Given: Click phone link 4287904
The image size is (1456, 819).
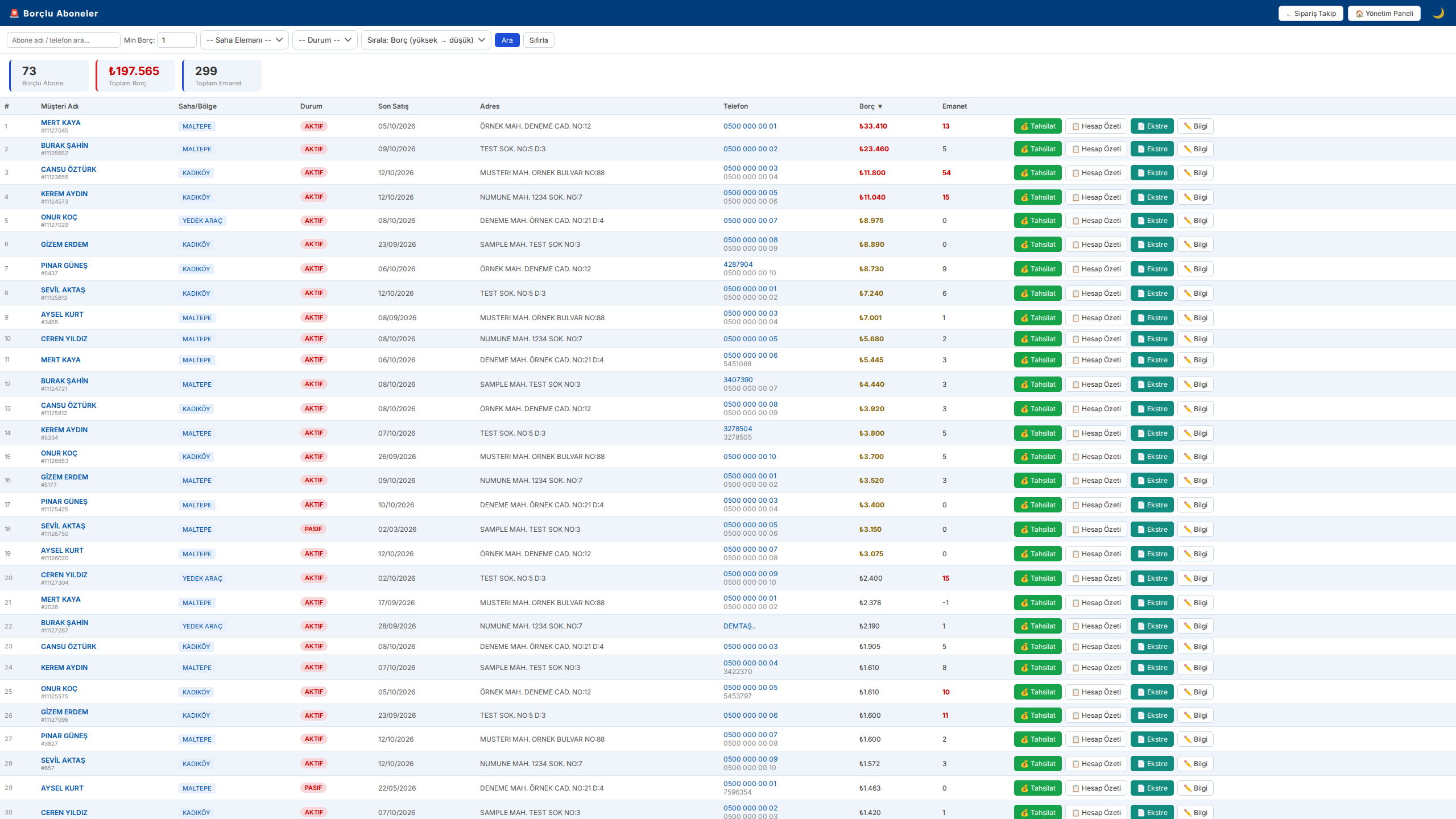Looking at the screenshot, I should coord(738,264).
